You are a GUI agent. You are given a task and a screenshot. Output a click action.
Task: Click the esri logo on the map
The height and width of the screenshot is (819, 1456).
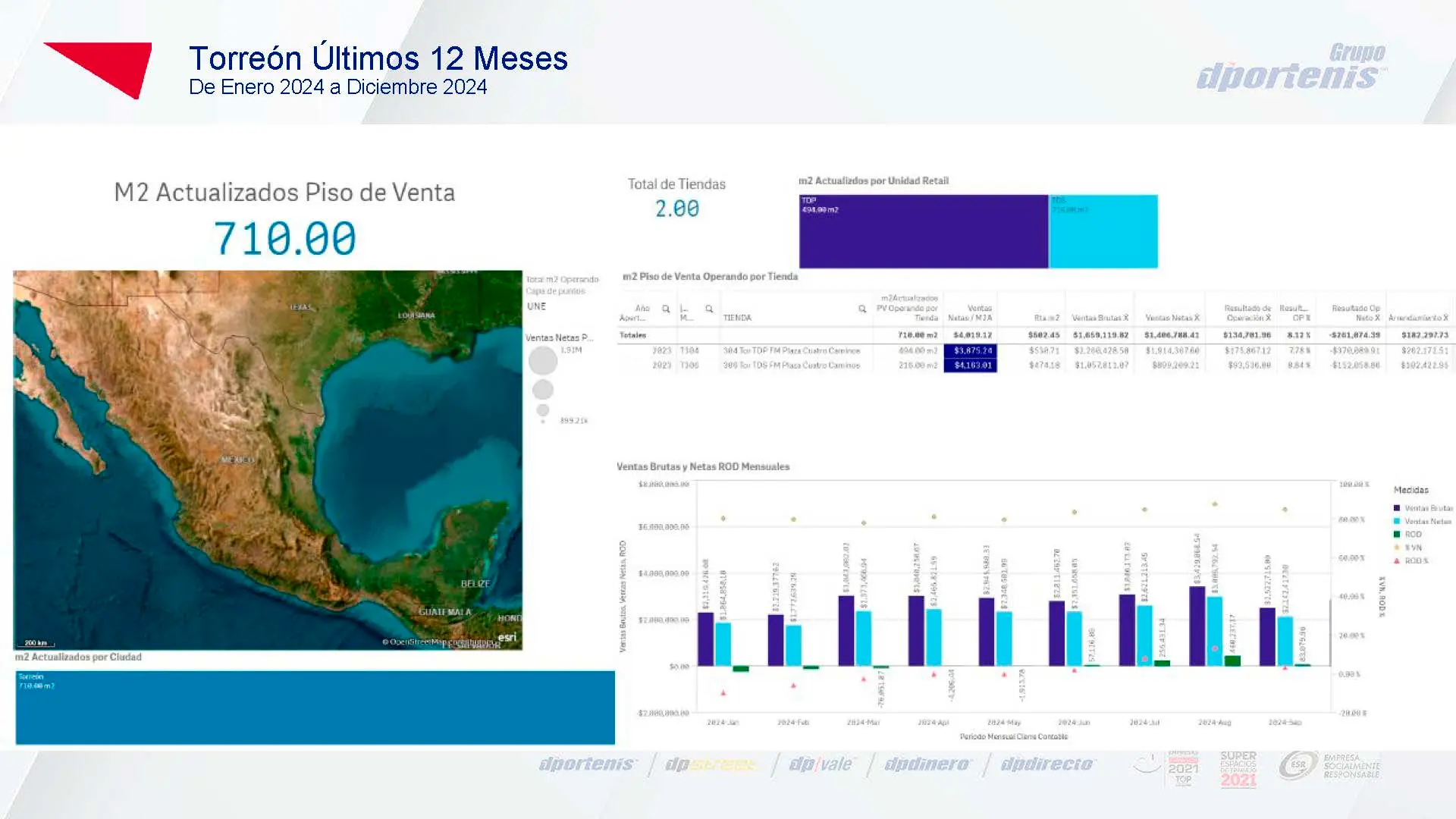[x=507, y=637]
